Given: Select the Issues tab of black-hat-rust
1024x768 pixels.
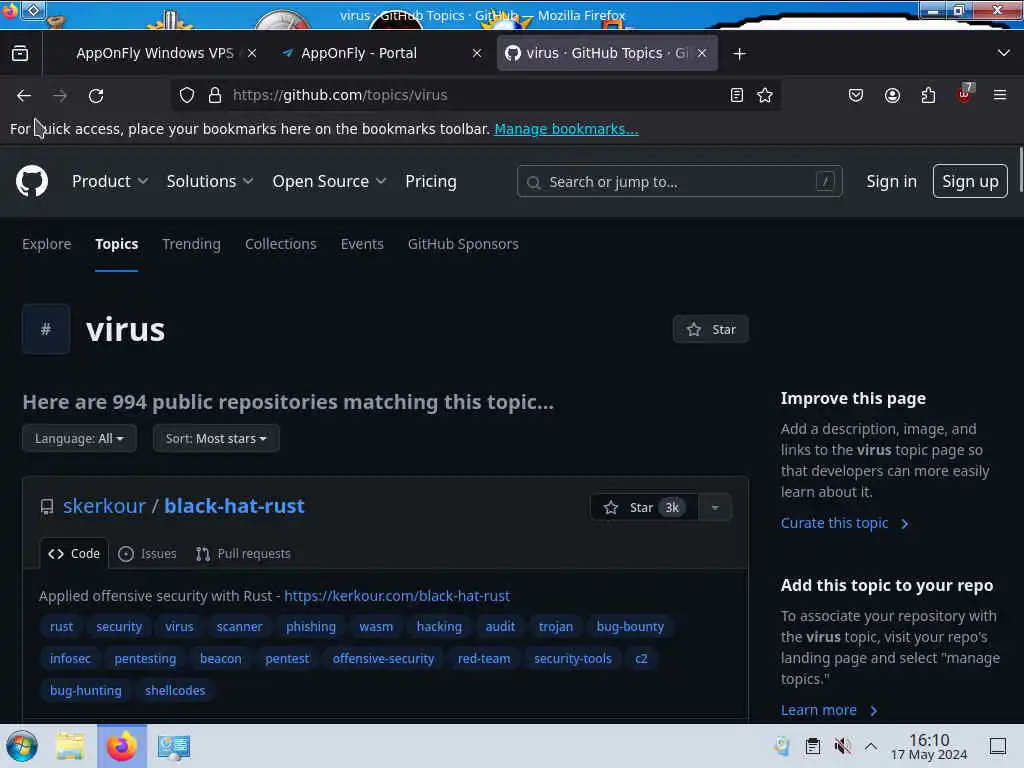Looking at the screenshot, I should [148, 554].
